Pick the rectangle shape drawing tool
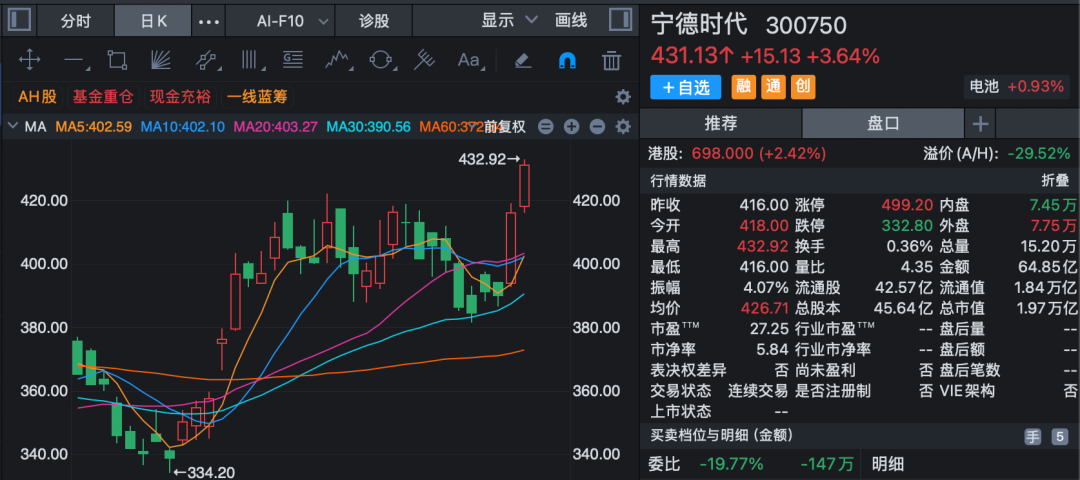Screen dimensions: 1080x480 [117, 60]
